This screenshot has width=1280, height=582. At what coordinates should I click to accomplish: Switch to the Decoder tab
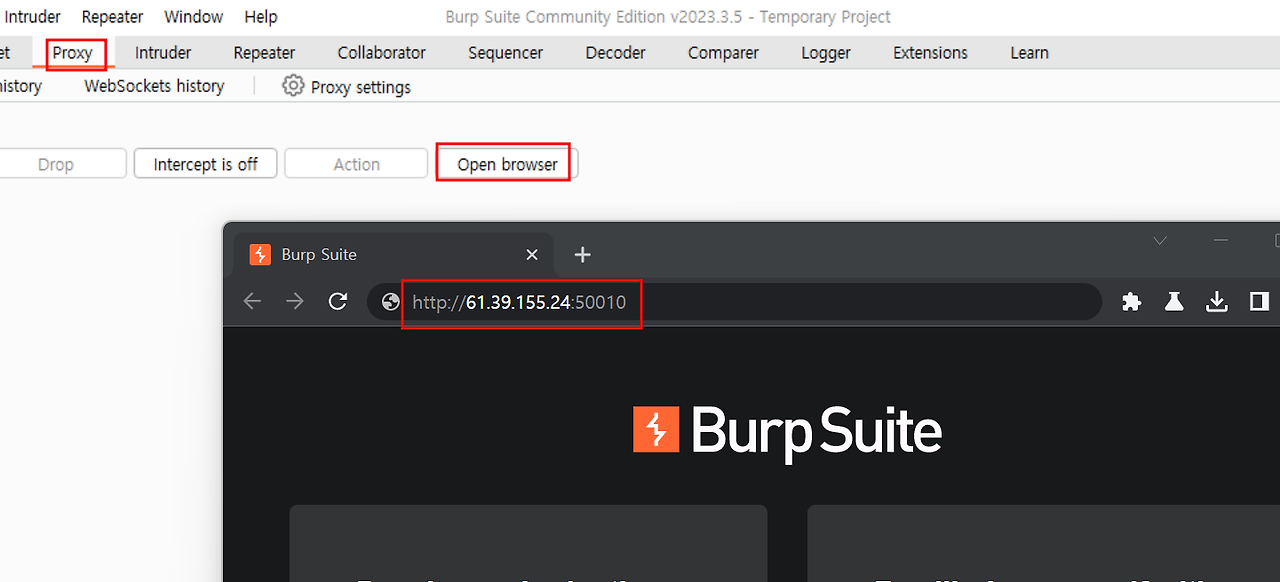coord(615,53)
